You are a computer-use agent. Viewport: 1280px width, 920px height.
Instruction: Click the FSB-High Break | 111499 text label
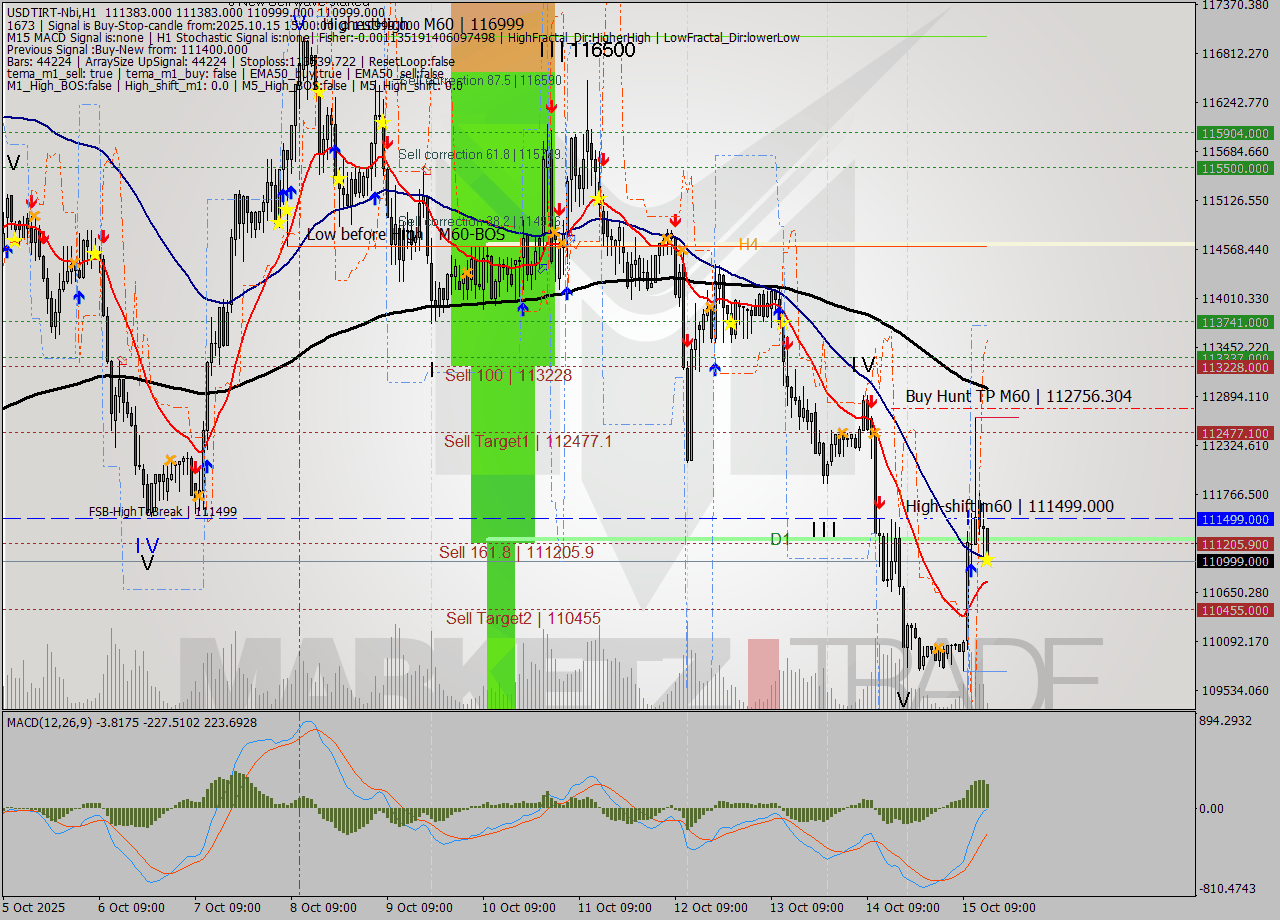click(164, 511)
